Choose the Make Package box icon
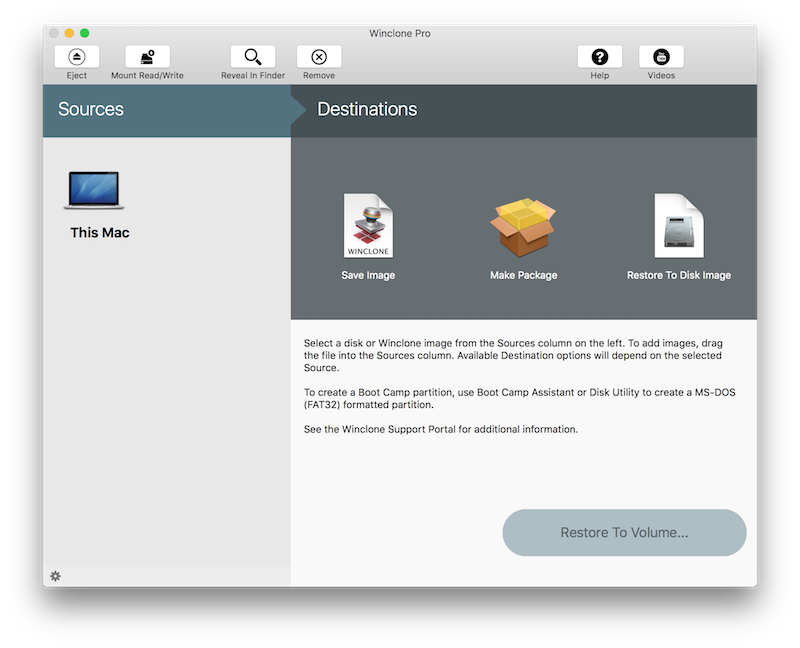 point(523,227)
